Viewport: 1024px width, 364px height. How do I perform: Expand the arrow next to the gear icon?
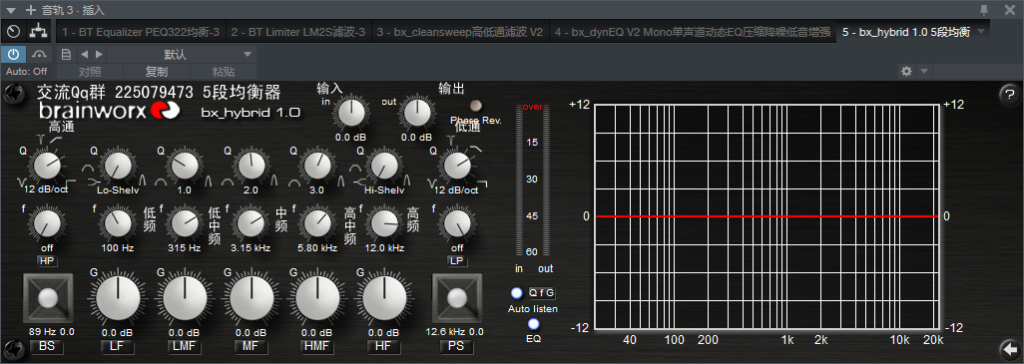tap(923, 71)
